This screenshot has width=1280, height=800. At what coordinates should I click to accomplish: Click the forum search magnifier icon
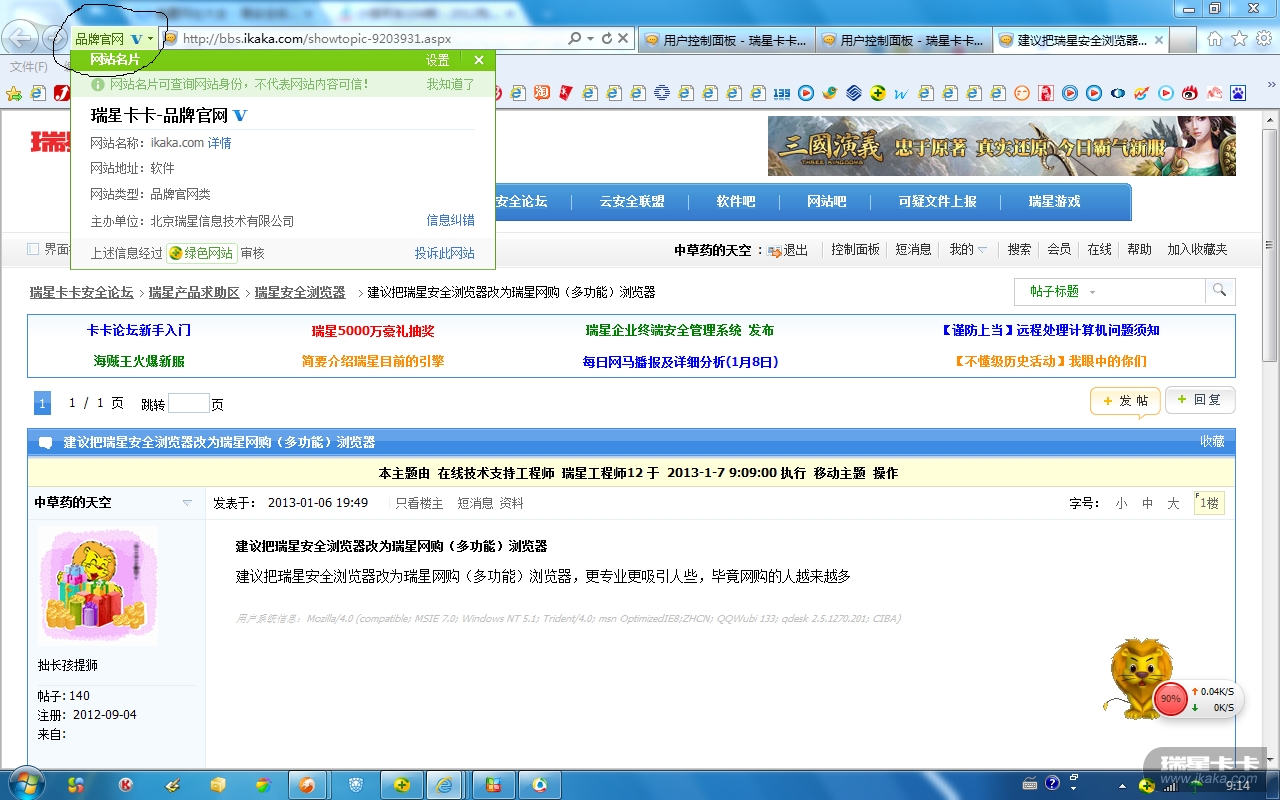(x=1219, y=291)
